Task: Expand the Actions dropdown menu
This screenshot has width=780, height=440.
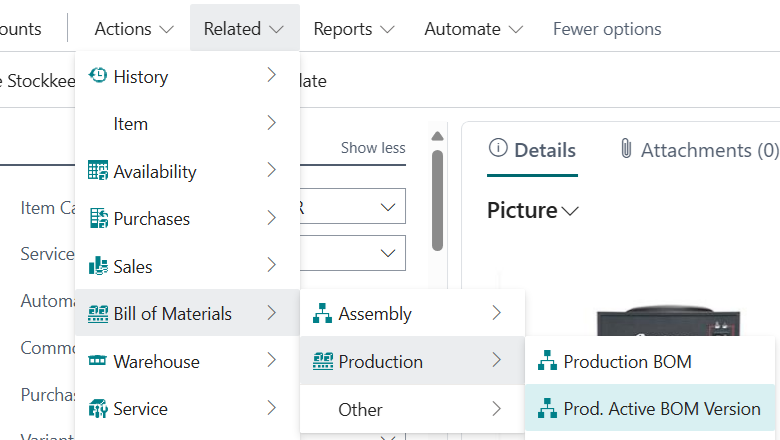Action: click(134, 29)
